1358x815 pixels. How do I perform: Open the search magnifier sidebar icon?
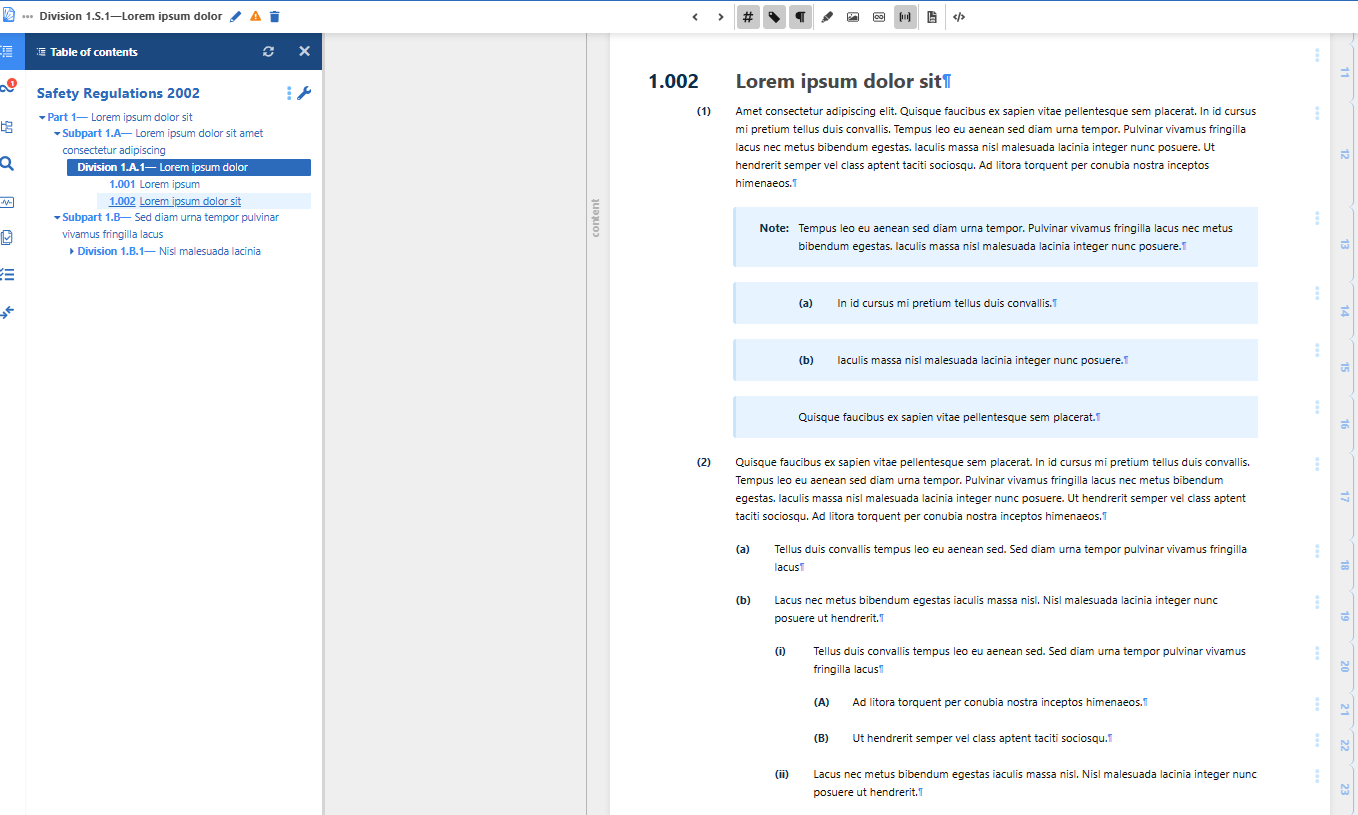7,164
